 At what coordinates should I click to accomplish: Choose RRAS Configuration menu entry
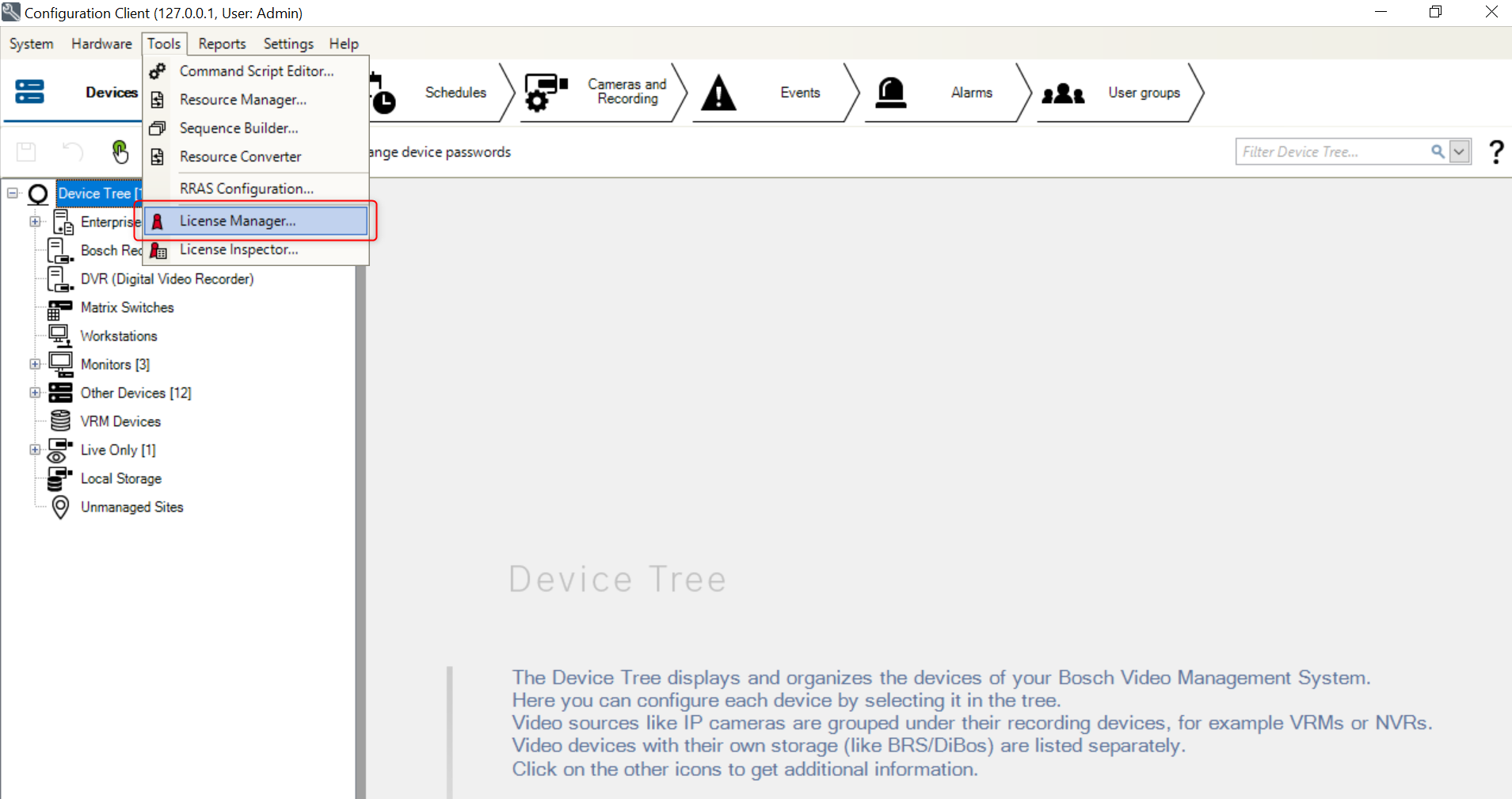pos(257,188)
